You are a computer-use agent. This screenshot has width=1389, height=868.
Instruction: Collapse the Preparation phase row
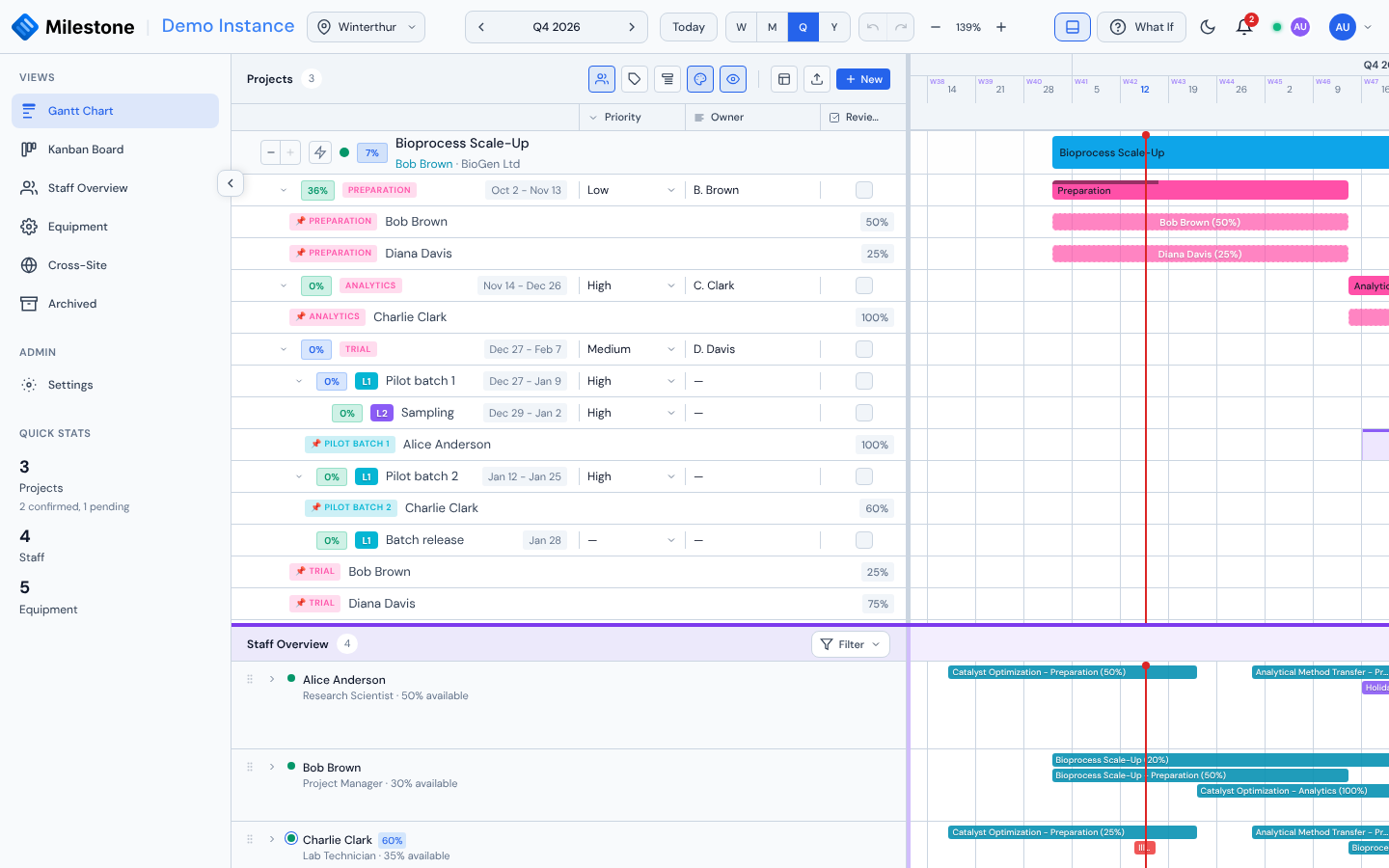click(284, 190)
